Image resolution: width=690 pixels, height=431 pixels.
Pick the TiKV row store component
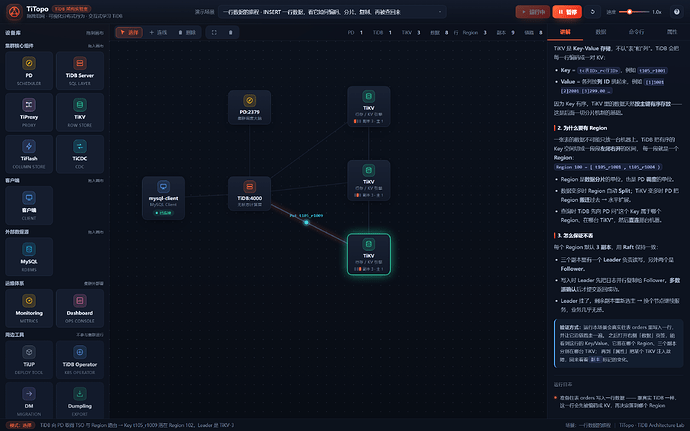(x=80, y=112)
